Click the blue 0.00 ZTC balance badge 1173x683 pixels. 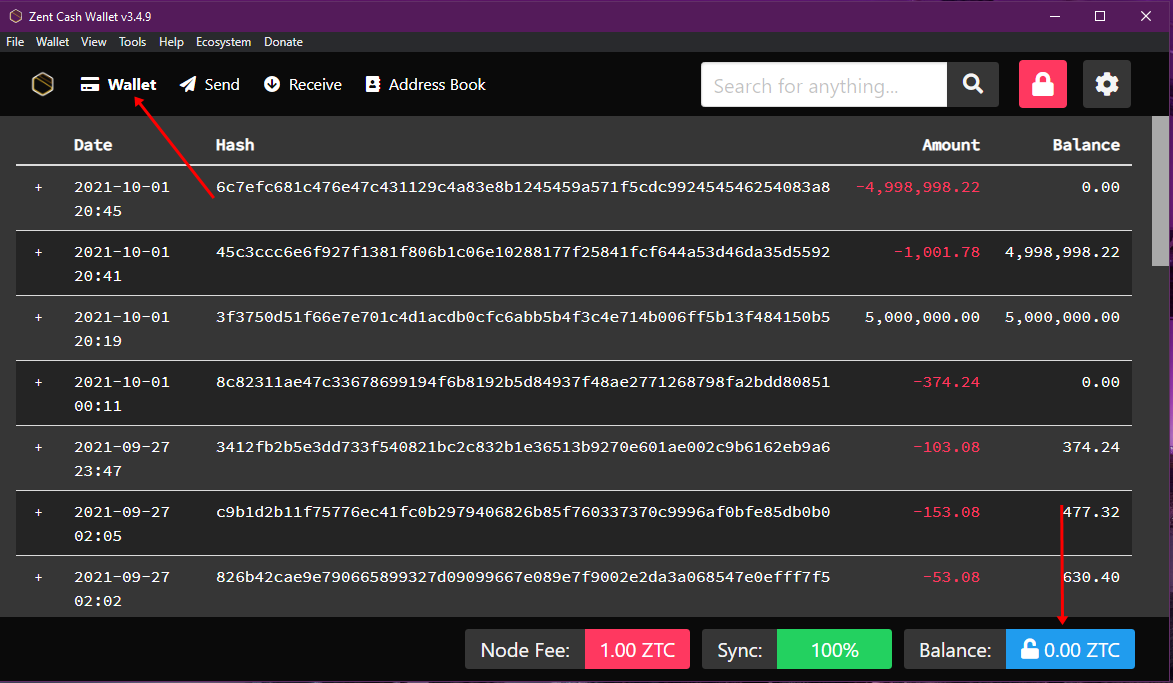click(1070, 649)
